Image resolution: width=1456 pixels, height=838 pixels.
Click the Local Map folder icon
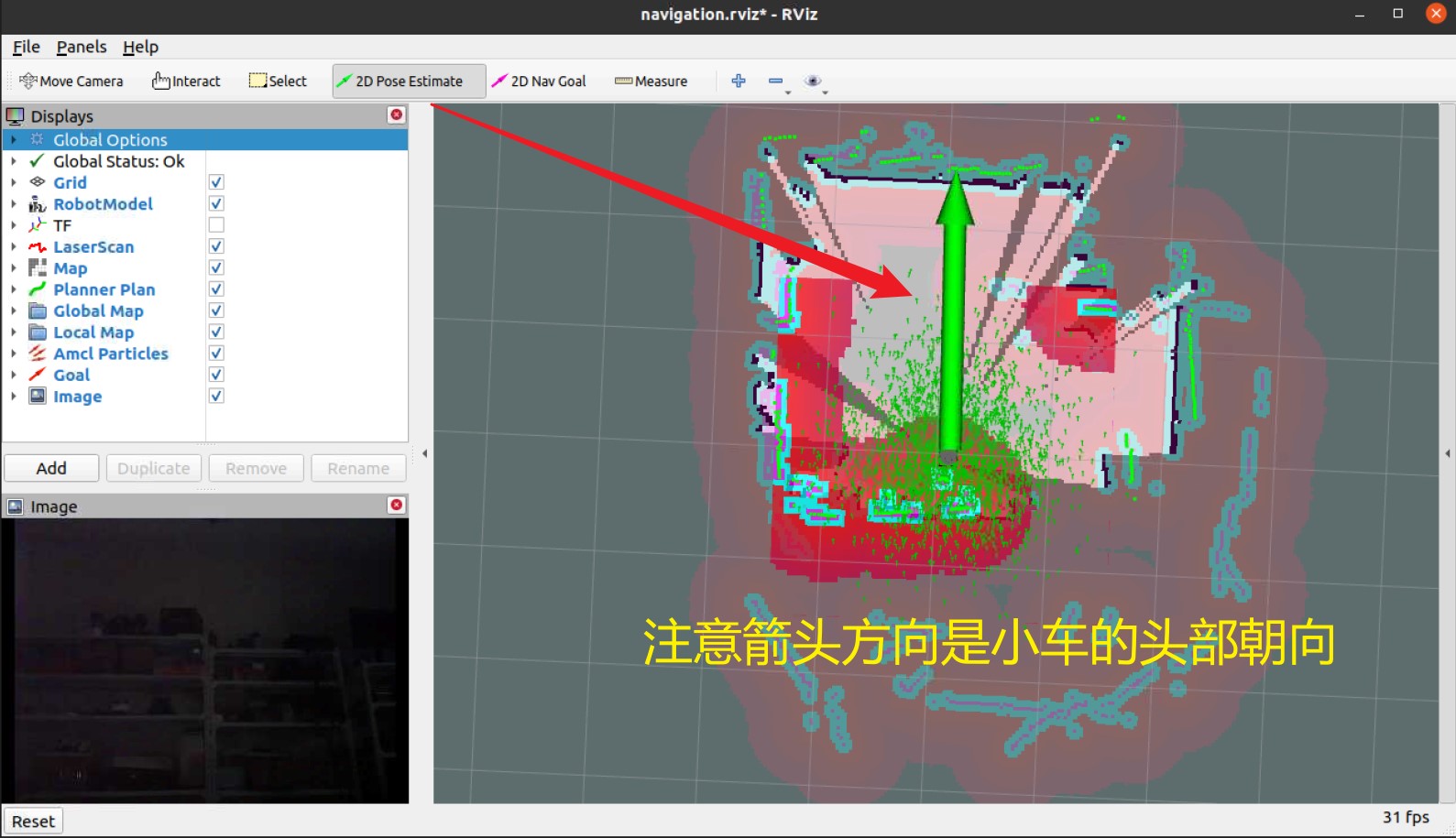point(38,332)
